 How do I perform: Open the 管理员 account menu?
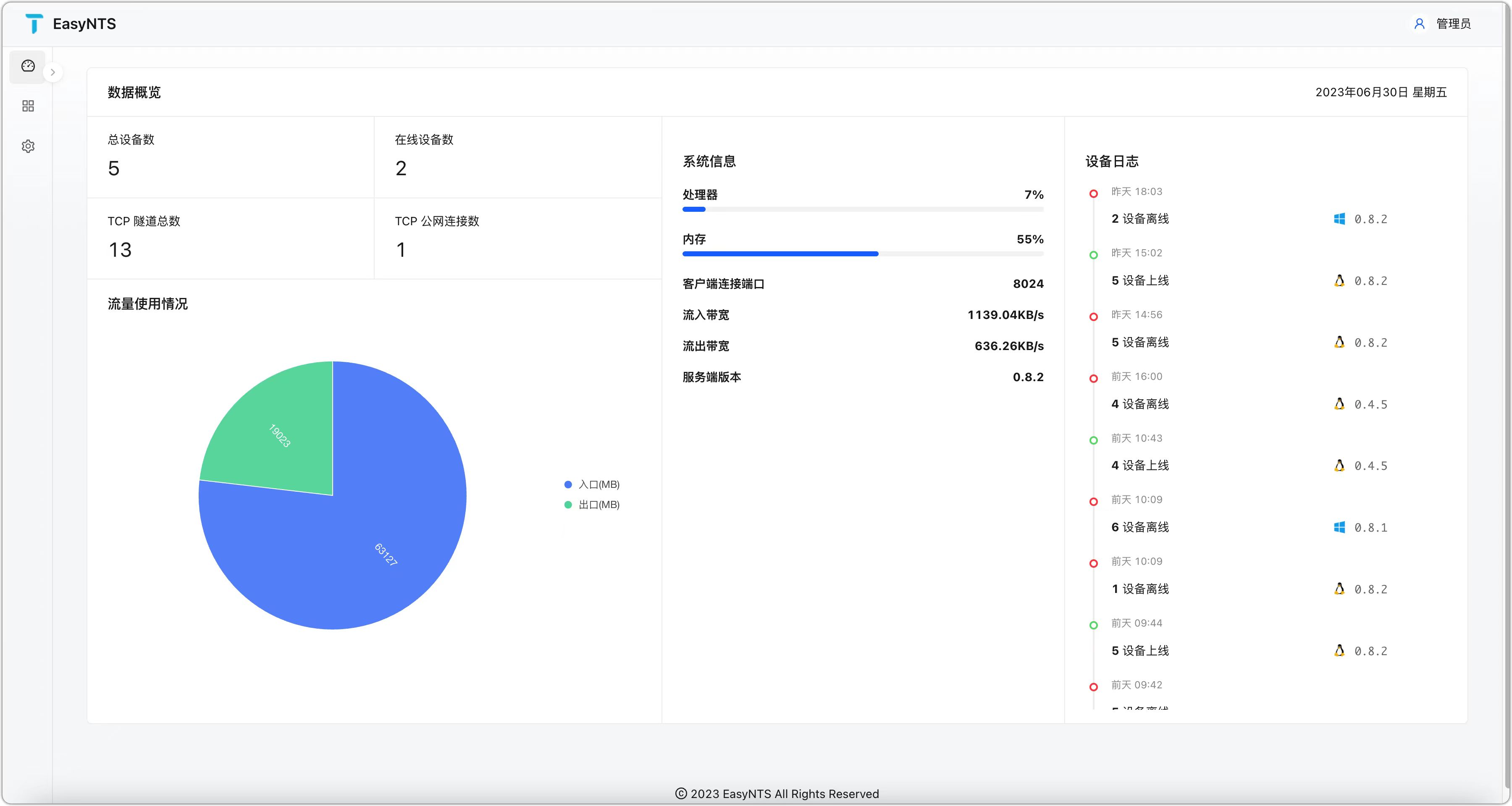coord(1453,24)
